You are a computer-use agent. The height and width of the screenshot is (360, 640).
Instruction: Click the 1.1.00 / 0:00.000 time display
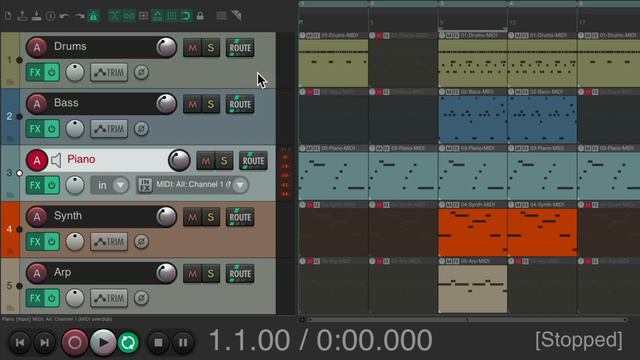pyautogui.click(x=320, y=340)
